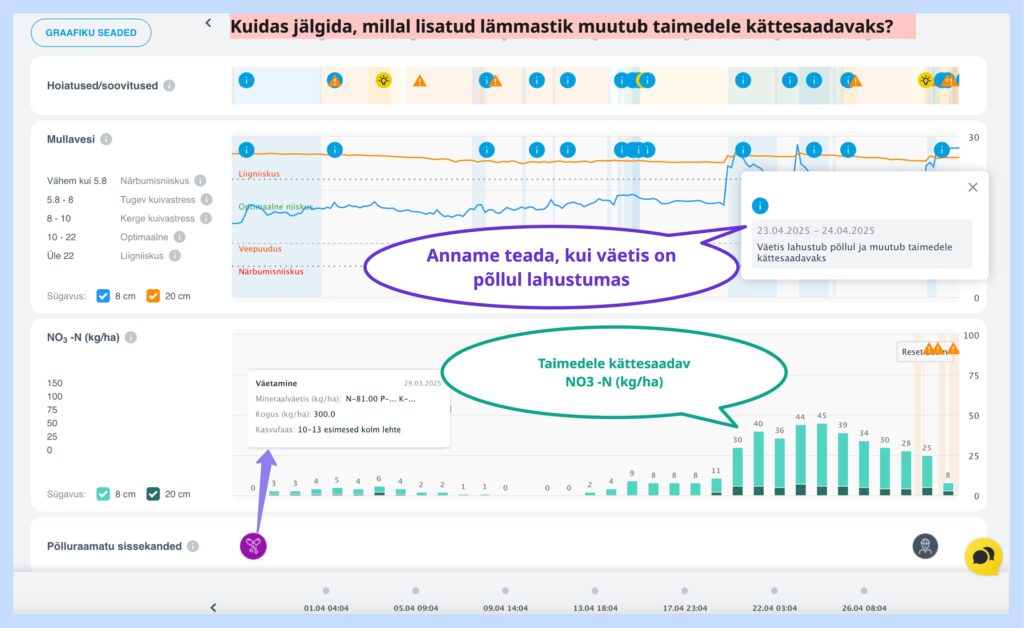The image size is (1024, 628).
Task: Show info for Tugev kuivastress range
Action: [206, 199]
